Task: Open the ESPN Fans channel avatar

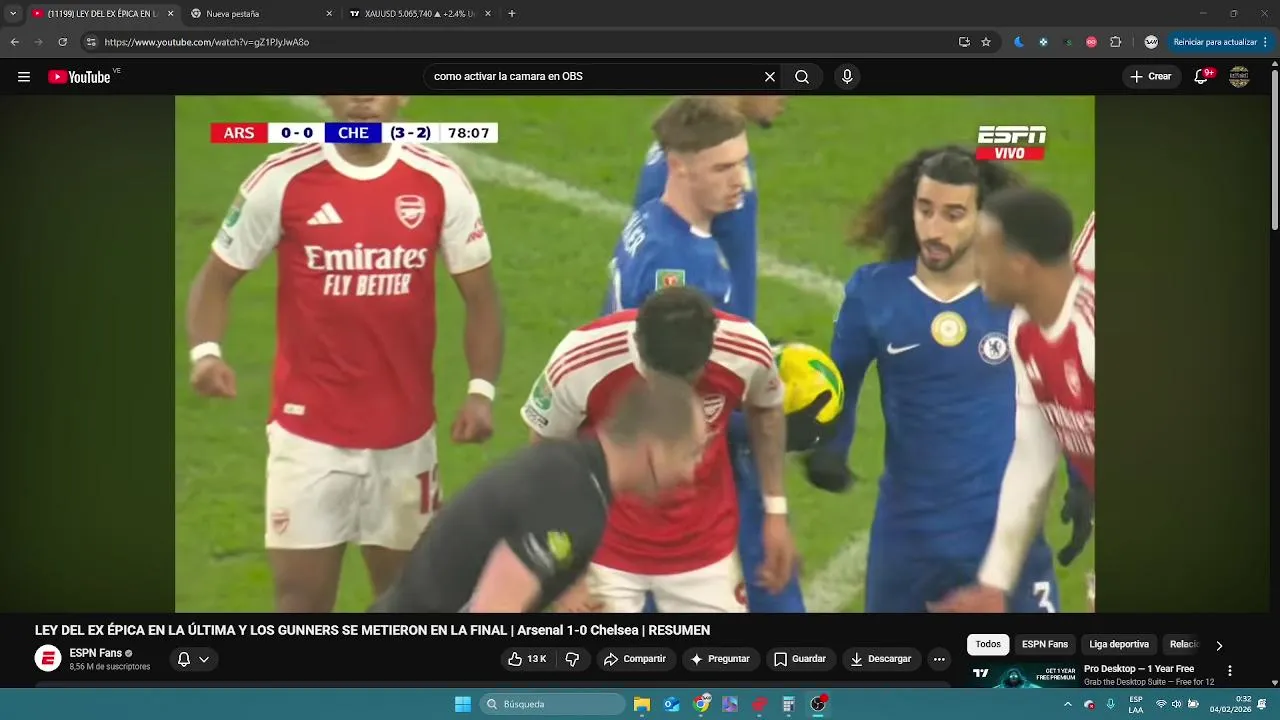Action: coord(48,658)
